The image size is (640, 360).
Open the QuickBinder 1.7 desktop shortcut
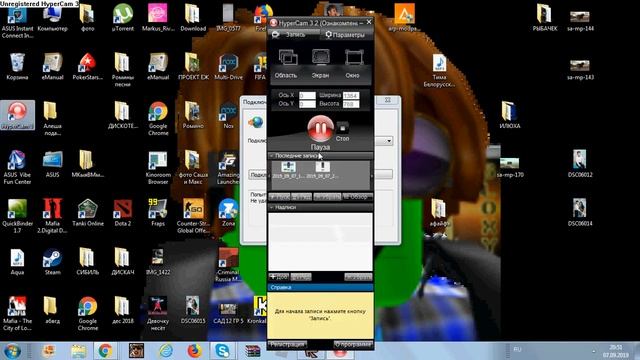(x=17, y=216)
